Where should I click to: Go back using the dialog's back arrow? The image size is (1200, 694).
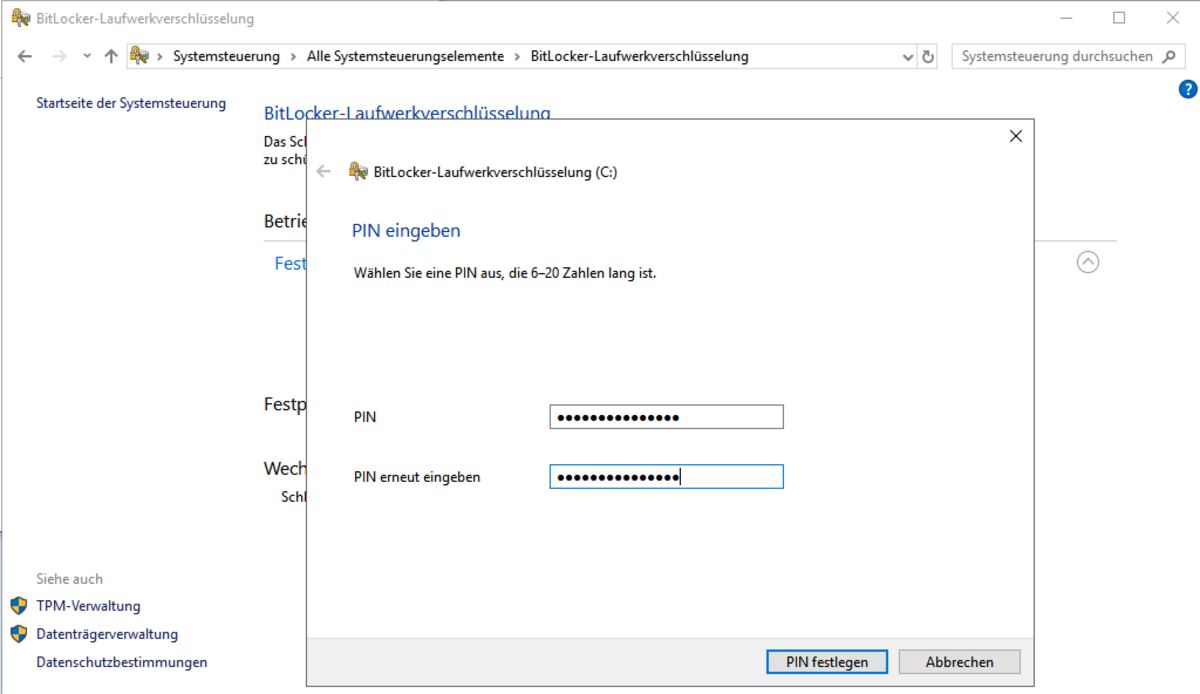pyautogui.click(x=323, y=172)
